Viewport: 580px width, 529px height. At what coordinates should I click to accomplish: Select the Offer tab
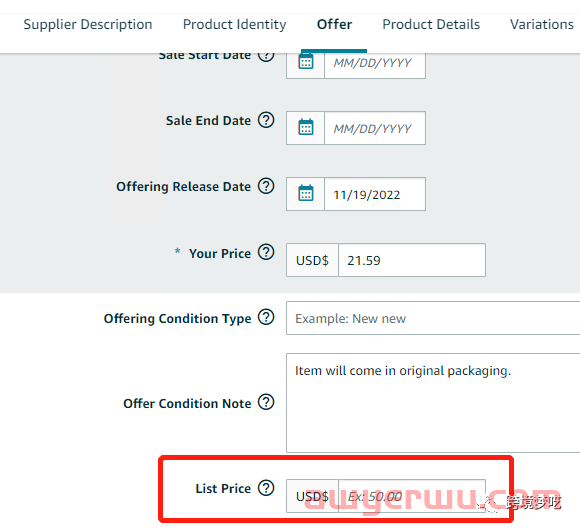pyautogui.click(x=334, y=24)
